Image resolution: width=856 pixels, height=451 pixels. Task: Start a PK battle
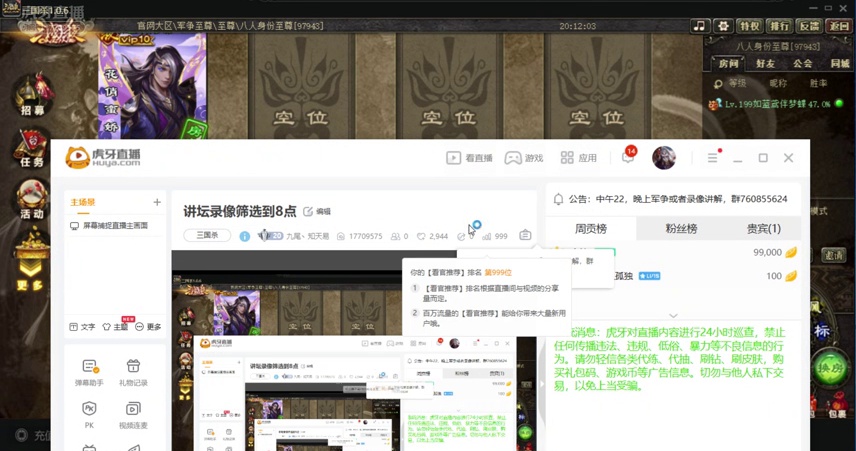click(89, 414)
